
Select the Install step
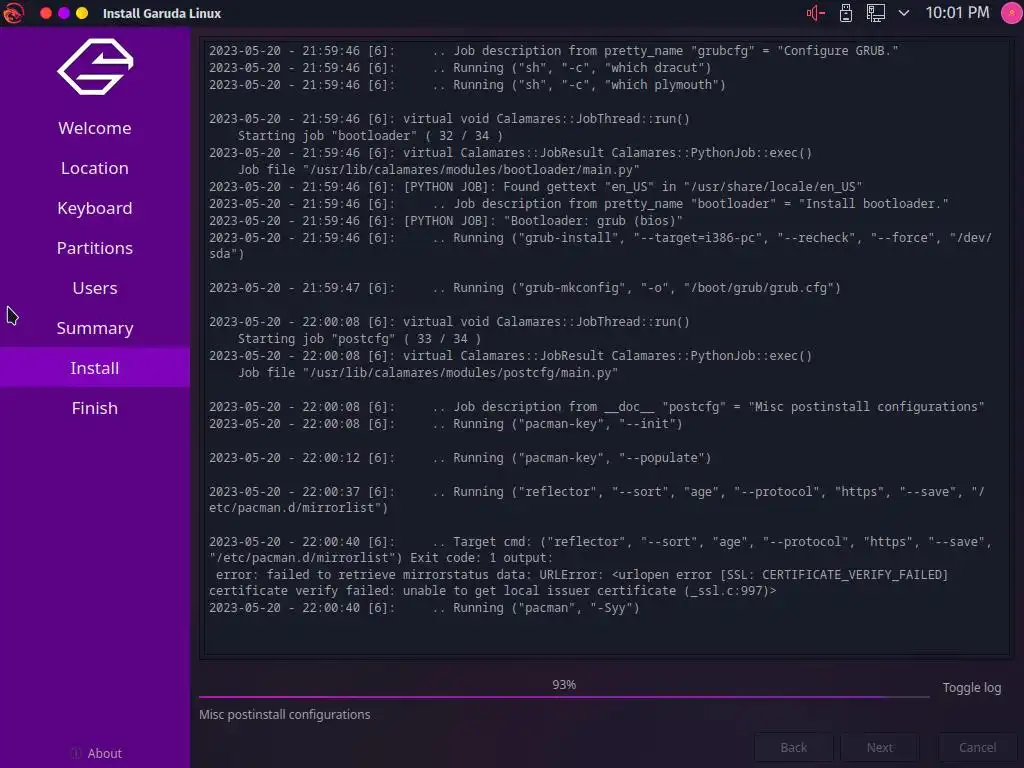point(95,368)
